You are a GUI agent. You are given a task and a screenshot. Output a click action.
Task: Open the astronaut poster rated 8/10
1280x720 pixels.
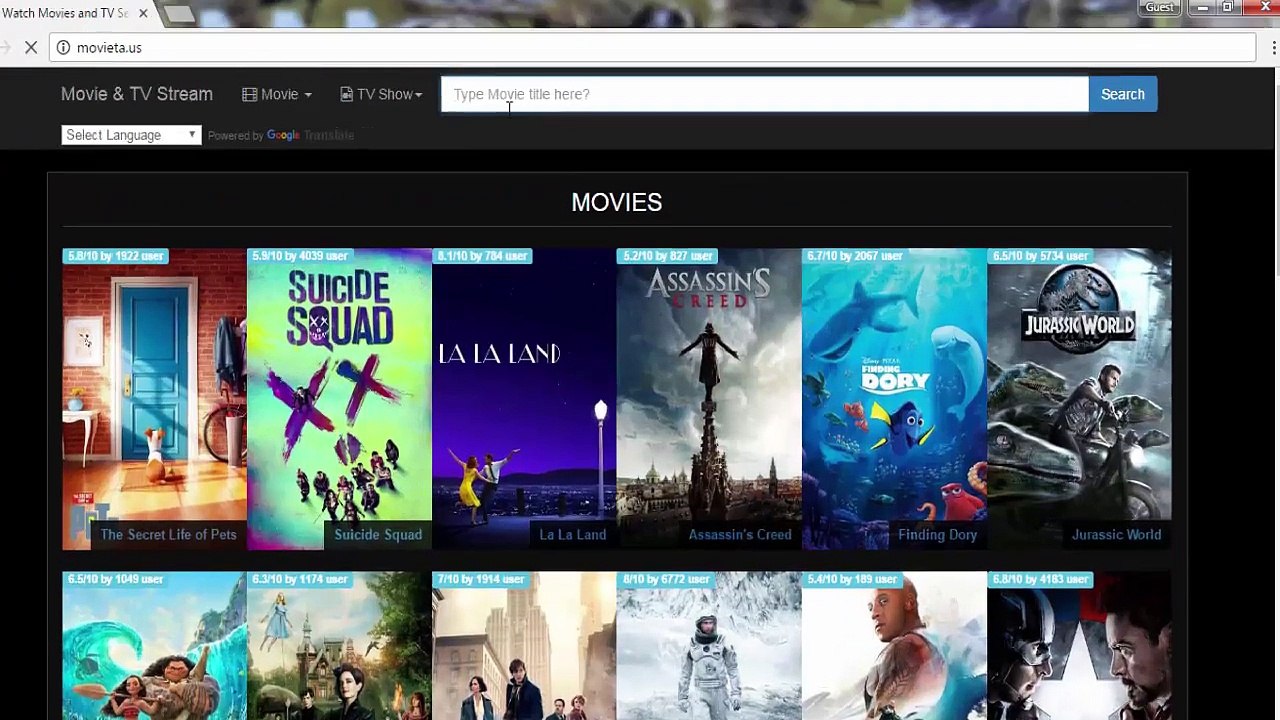(x=709, y=646)
